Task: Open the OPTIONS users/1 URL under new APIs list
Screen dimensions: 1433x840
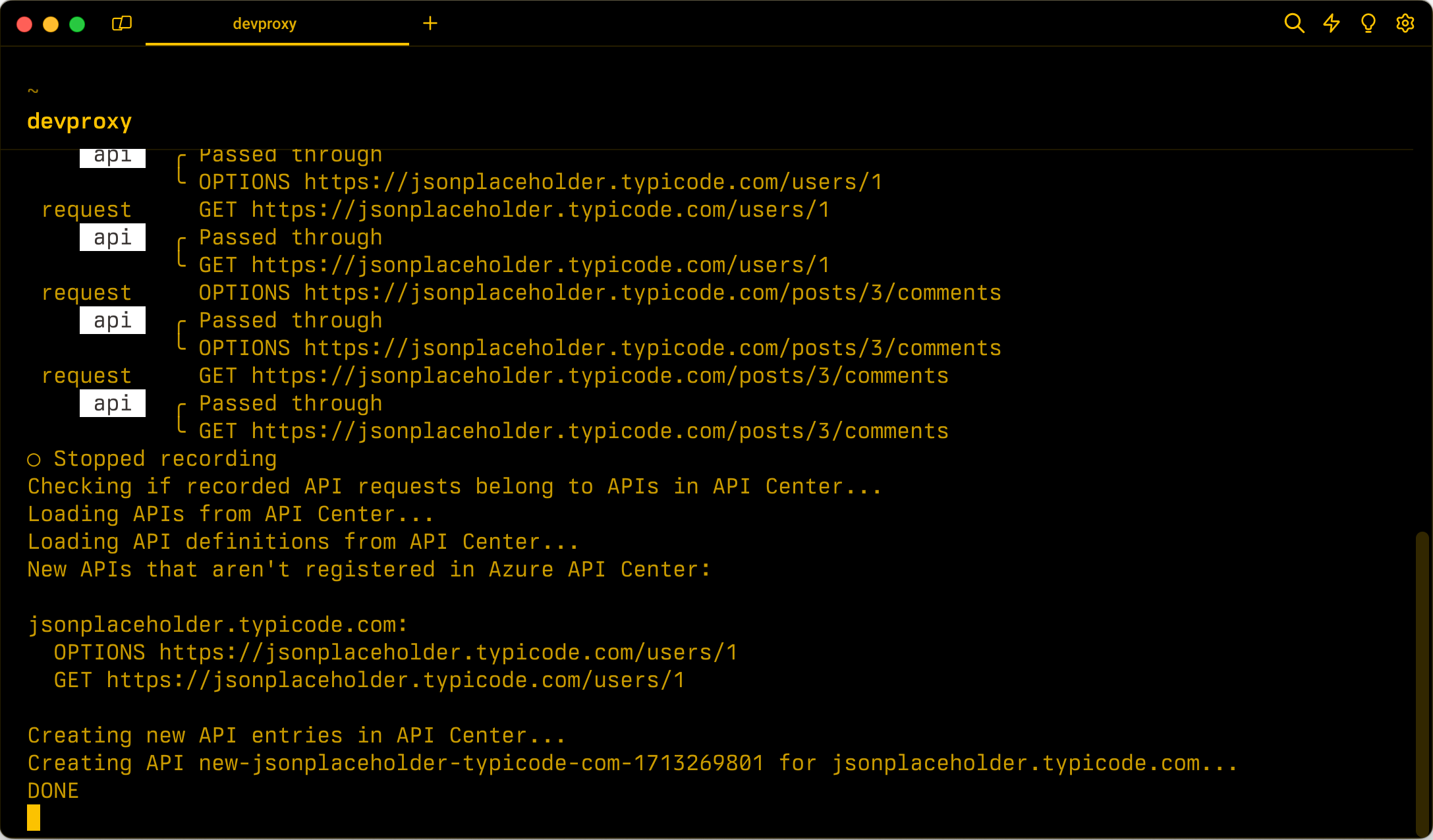Action: (448, 652)
